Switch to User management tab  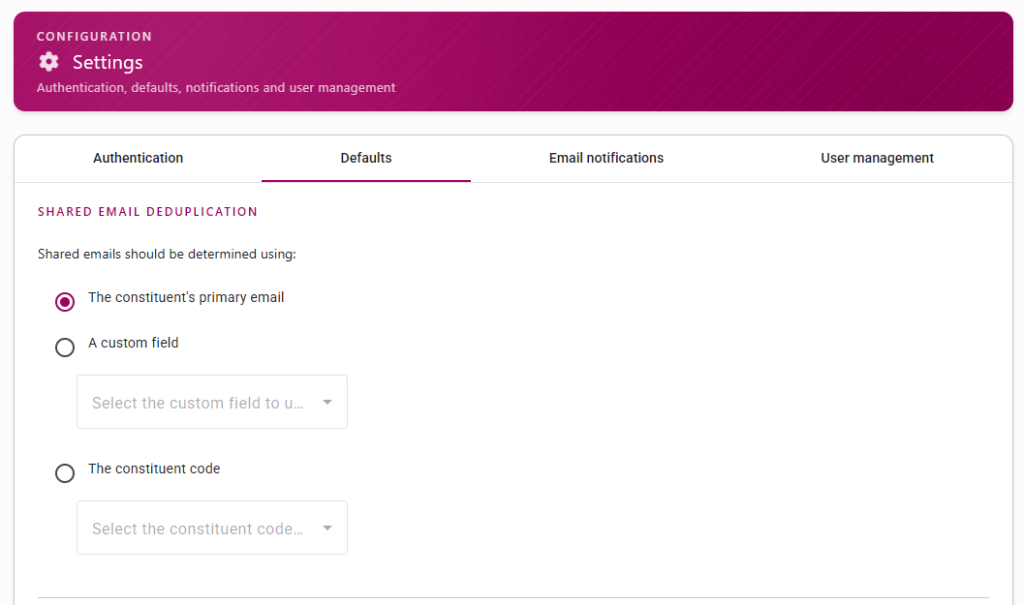pyautogui.click(x=877, y=158)
